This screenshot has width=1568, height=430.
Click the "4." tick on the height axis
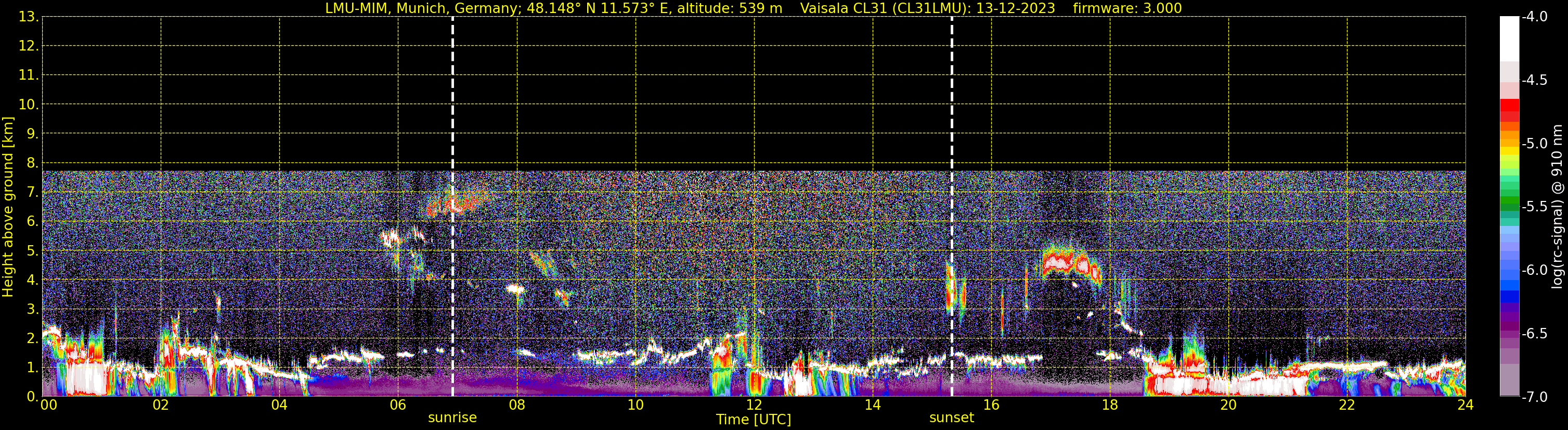pyautogui.click(x=32, y=280)
